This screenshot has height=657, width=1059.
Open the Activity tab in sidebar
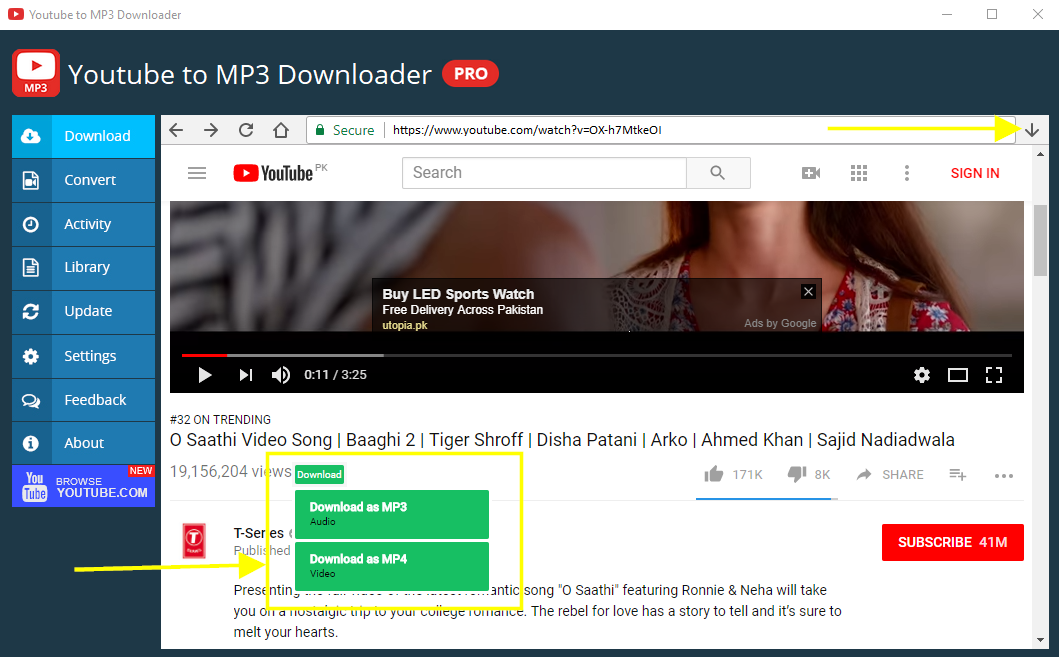click(x=83, y=224)
